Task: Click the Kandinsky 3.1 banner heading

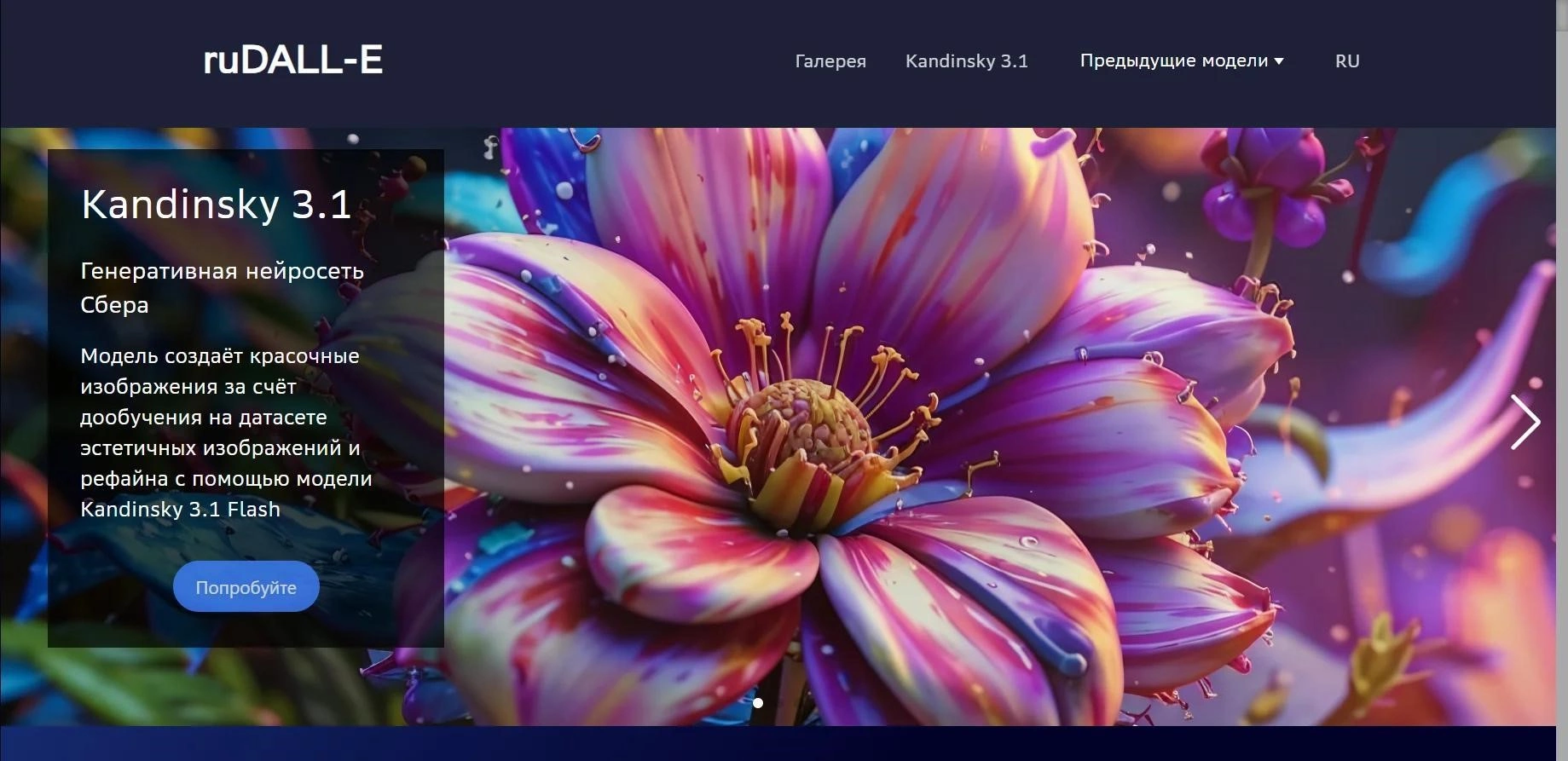Action: (216, 205)
